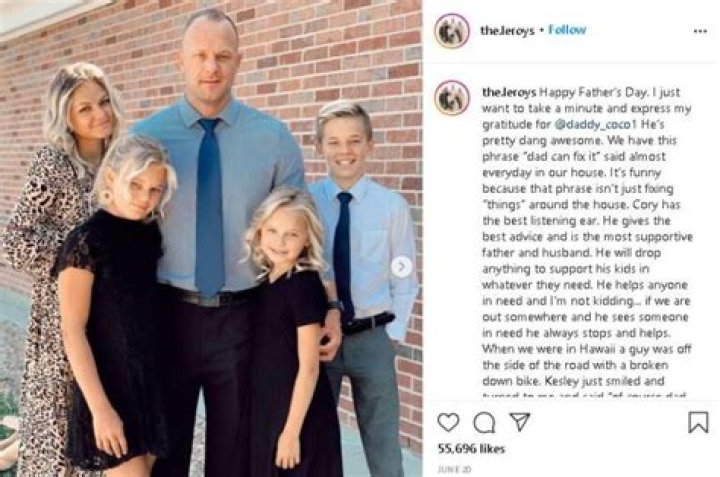Share the post using the paper plane icon

(519, 422)
